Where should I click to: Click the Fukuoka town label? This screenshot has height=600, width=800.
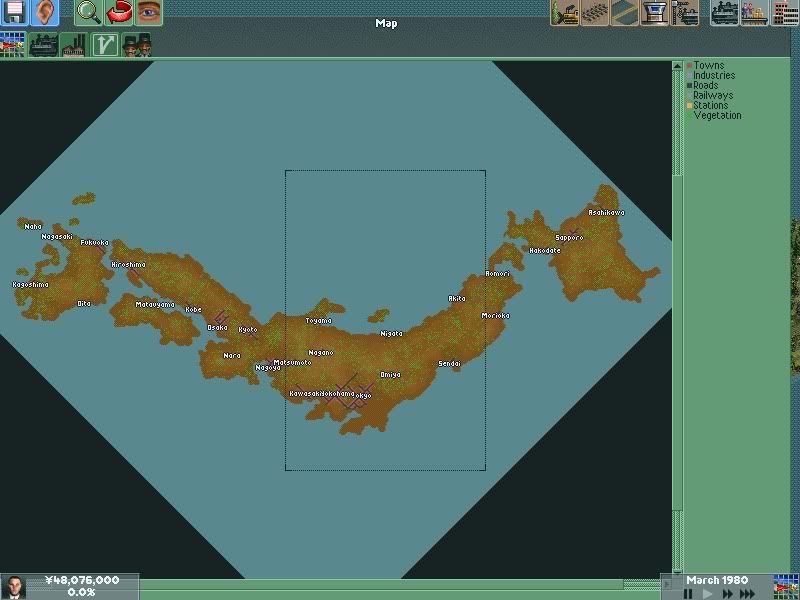pos(94,243)
